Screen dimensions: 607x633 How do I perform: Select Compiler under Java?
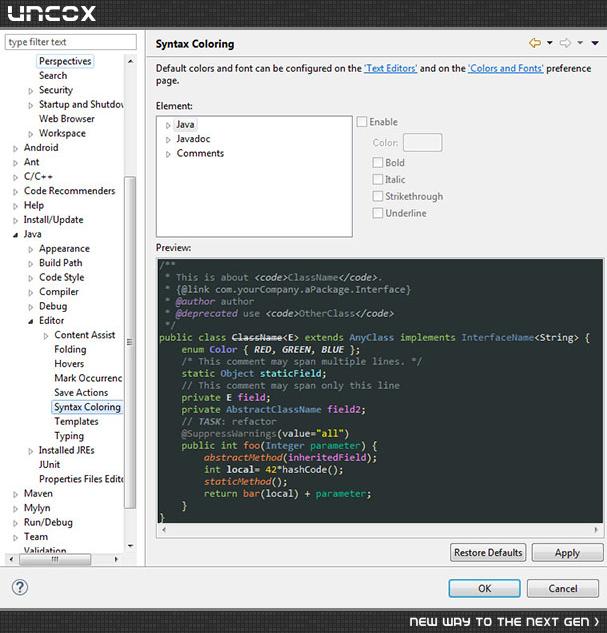click(59, 291)
